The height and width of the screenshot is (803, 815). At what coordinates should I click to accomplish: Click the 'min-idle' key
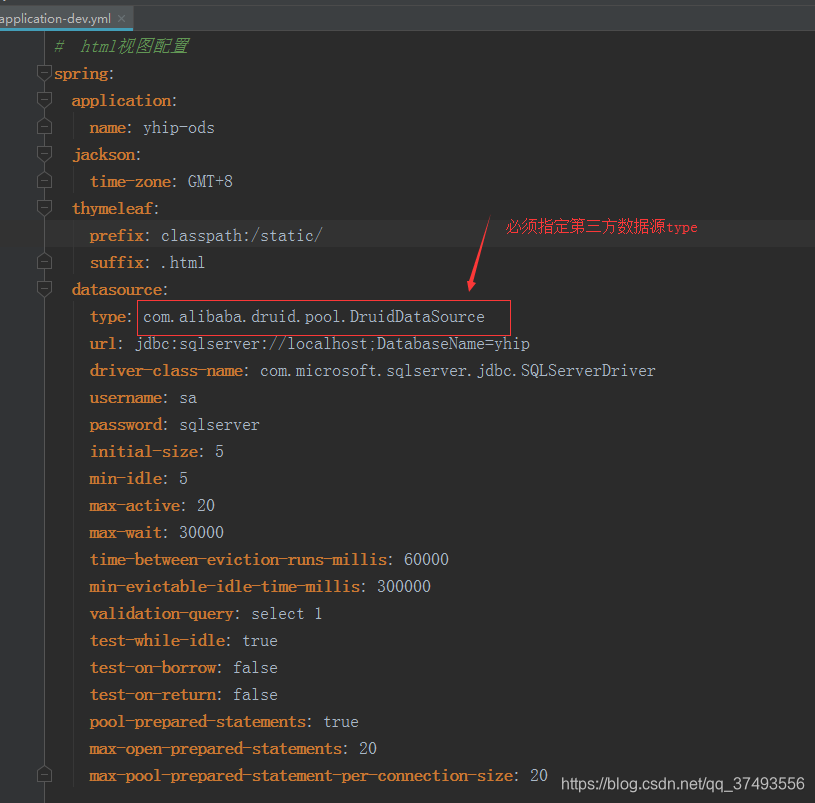126,479
